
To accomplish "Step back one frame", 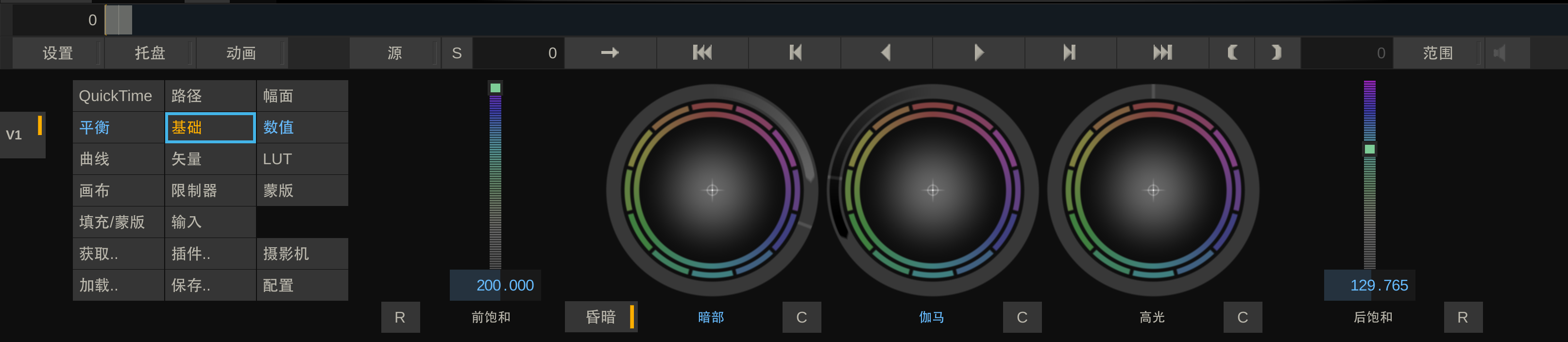I will [794, 53].
